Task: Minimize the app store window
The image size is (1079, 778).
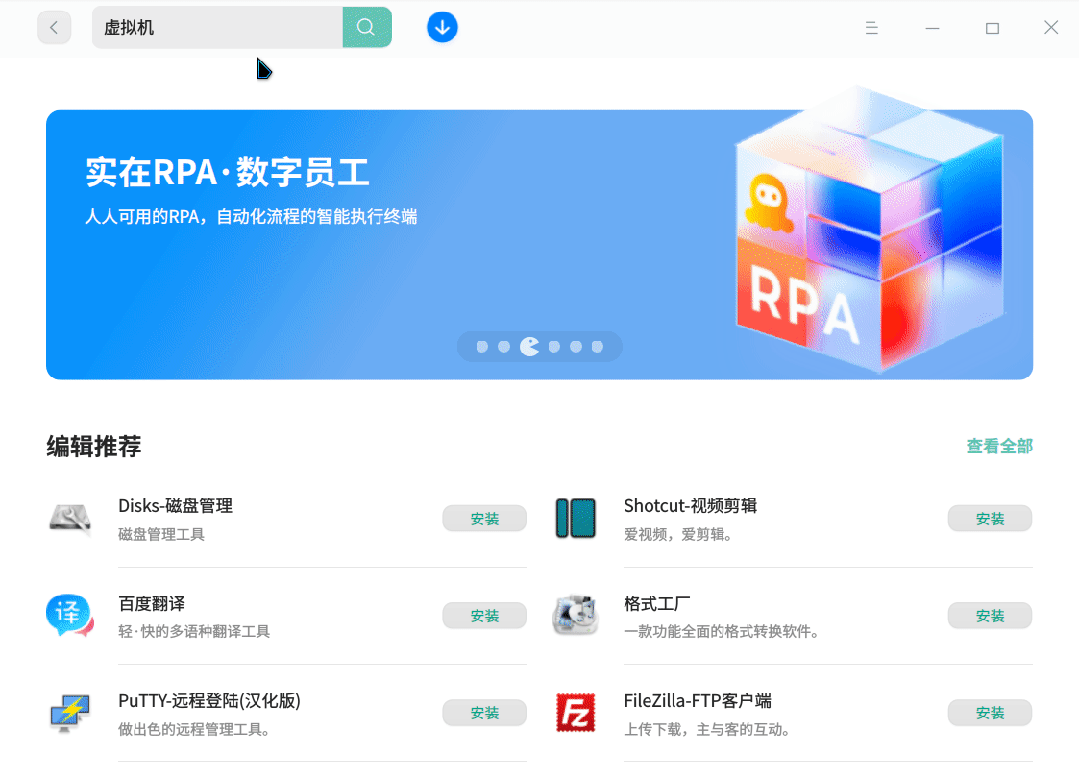Action: pyautogui.click(x=932, y=28)
